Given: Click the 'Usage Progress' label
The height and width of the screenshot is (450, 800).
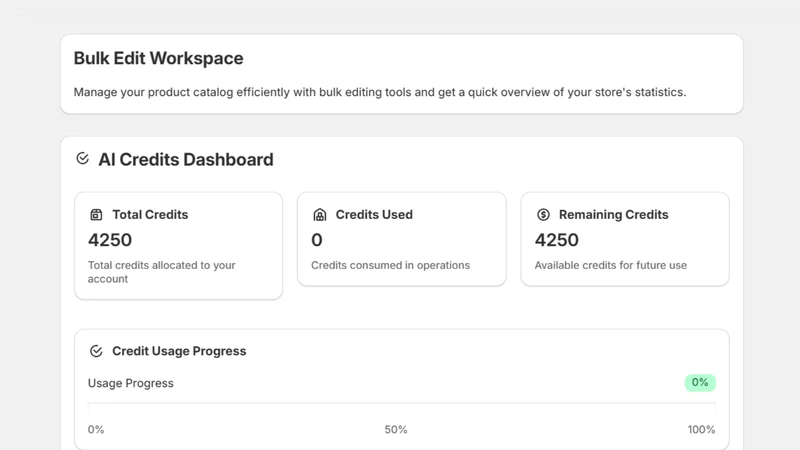Looking at the screenshot, I should click(131, 383).
